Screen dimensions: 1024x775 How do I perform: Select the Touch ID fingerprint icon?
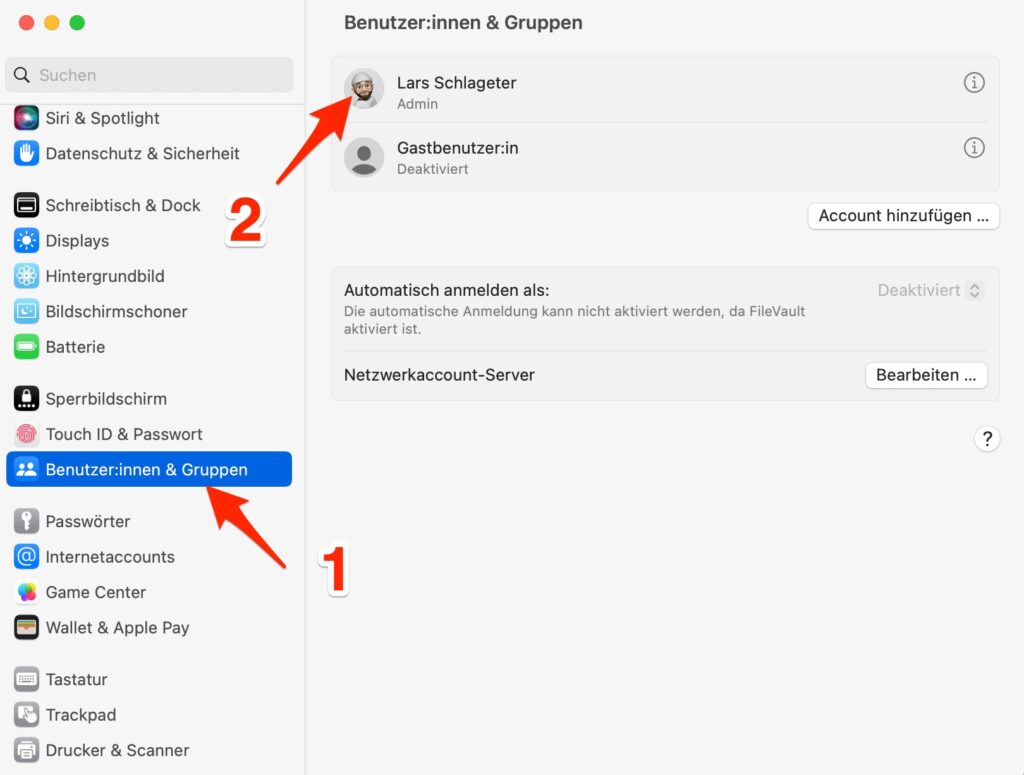click(26, 434)
